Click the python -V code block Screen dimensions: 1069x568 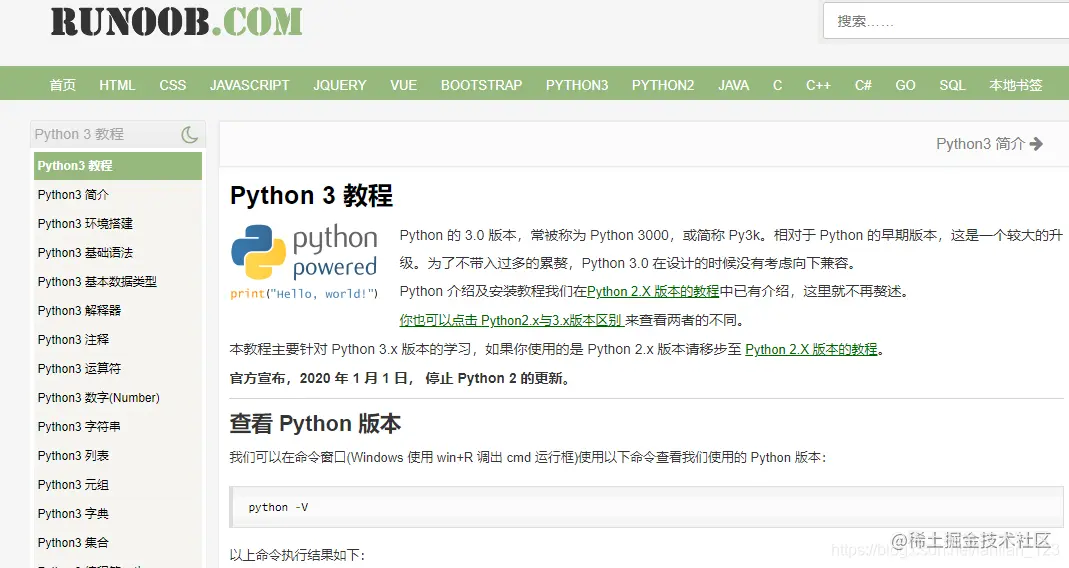[646, 507]
